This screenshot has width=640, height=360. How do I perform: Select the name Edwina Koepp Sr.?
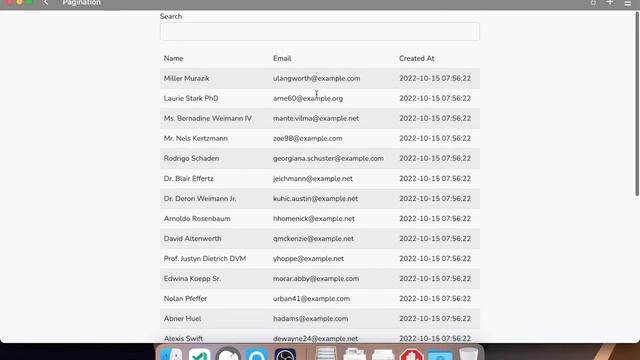192,278
